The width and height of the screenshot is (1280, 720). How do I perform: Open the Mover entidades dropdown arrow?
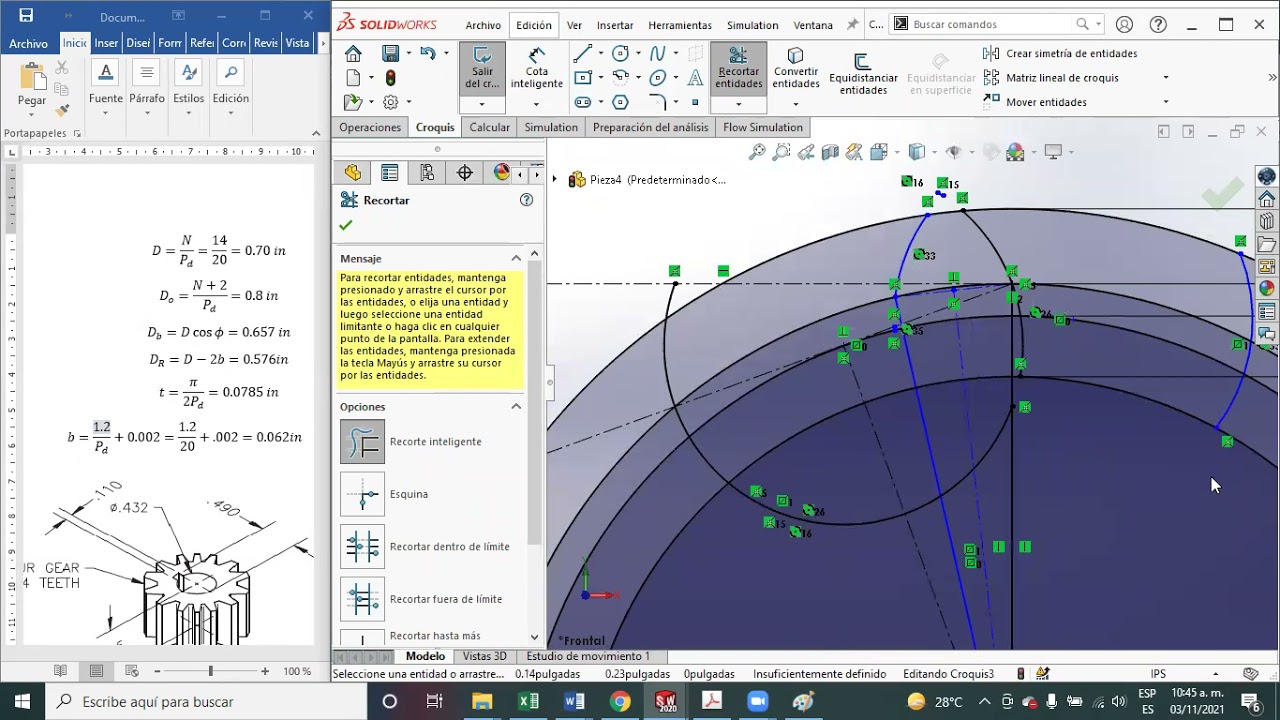(1165, 102)
